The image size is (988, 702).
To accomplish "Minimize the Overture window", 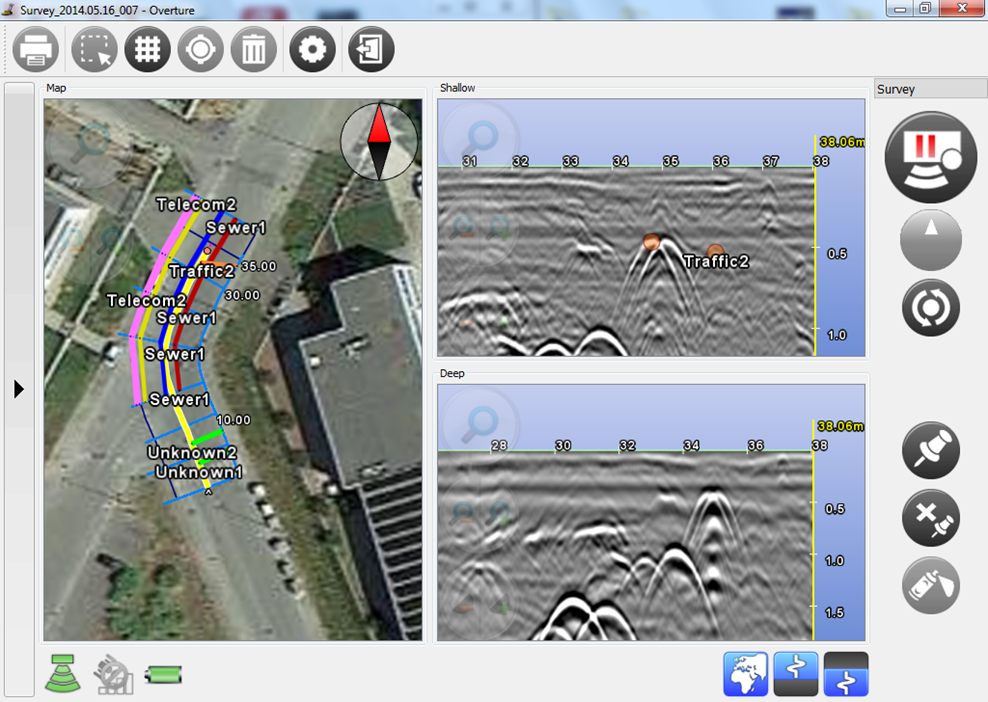I will [x=900, y=9].
